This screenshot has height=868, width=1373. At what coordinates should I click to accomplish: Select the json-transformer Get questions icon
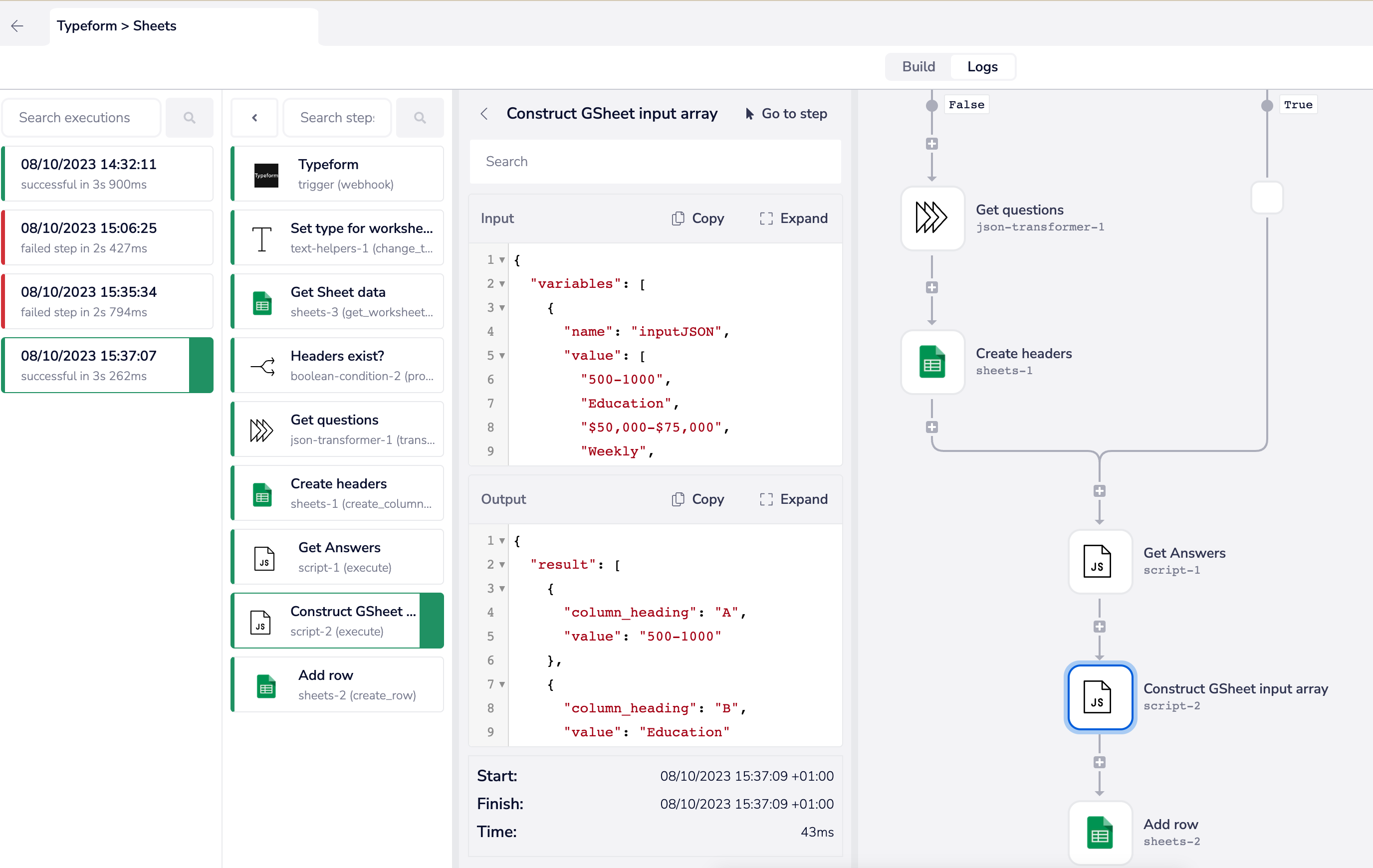930,217
